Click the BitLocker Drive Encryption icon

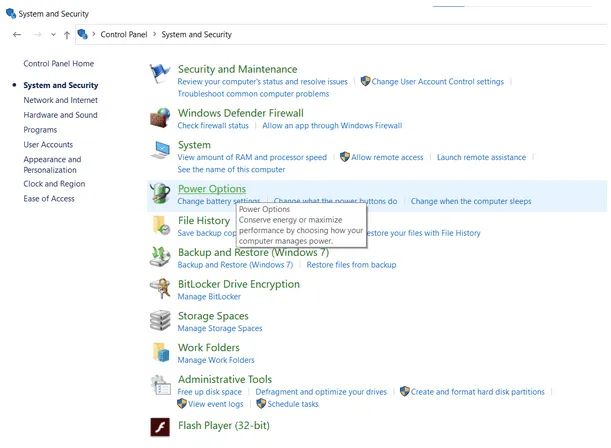[160, 289]
